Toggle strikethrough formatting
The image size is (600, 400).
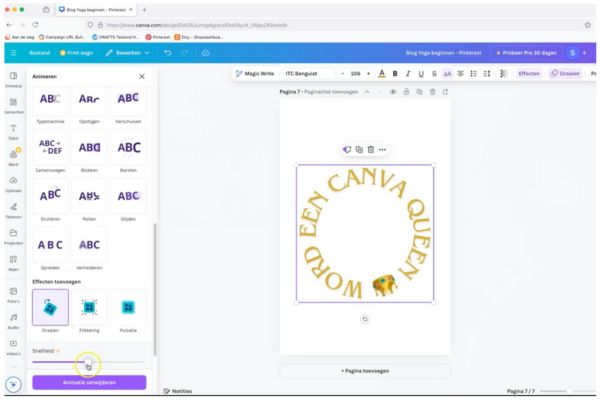point(434,73)
